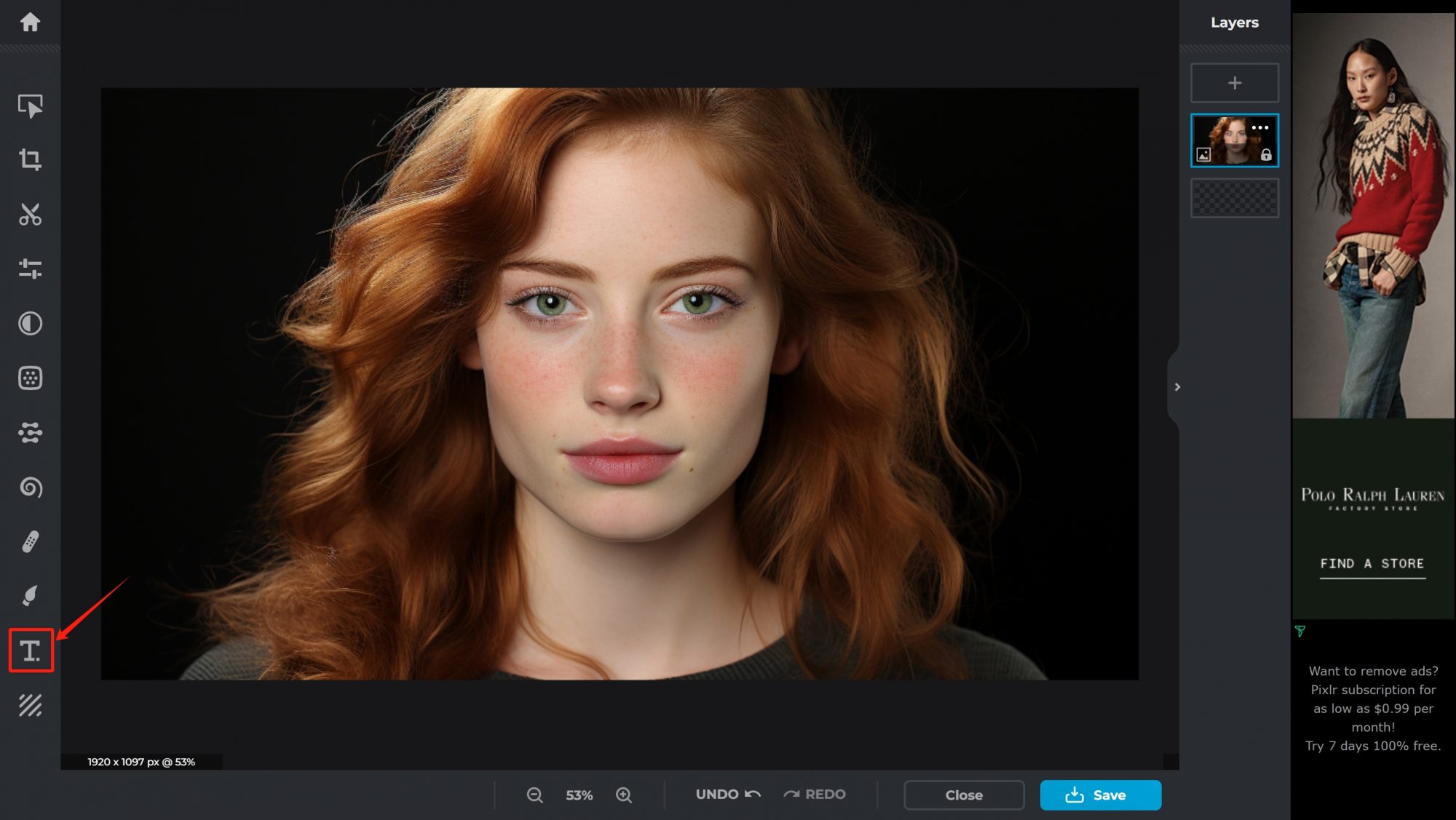Select the Crop tool
This screenshot has height=820, width=1456.
(30, 159)
